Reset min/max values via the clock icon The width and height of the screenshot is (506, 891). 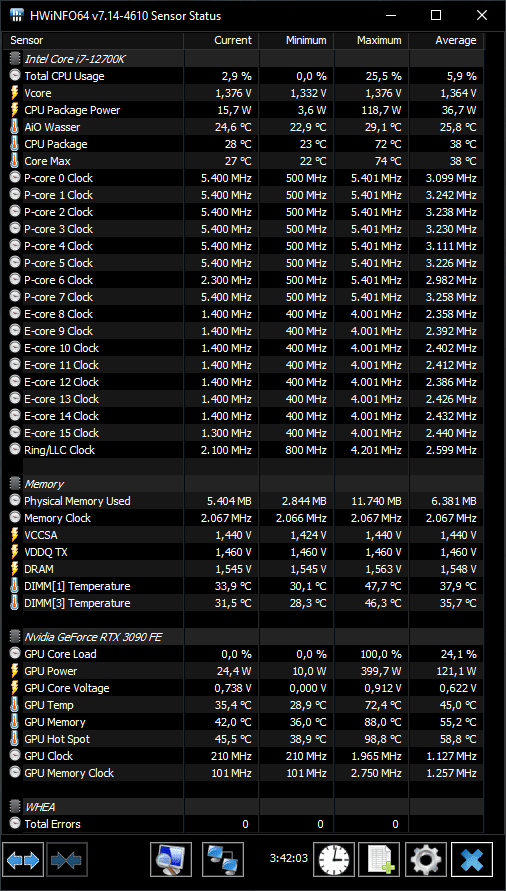pyautogui.click(x=334, y=859)
